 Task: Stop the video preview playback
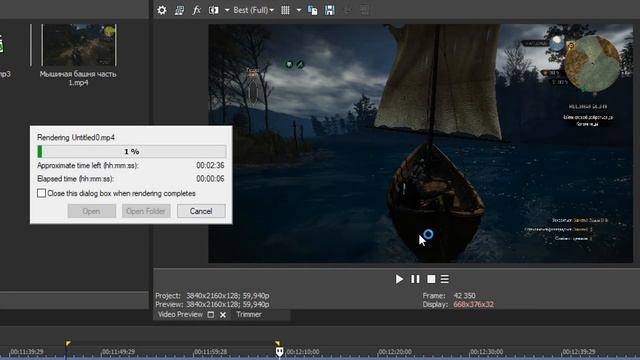coord(431,279)
